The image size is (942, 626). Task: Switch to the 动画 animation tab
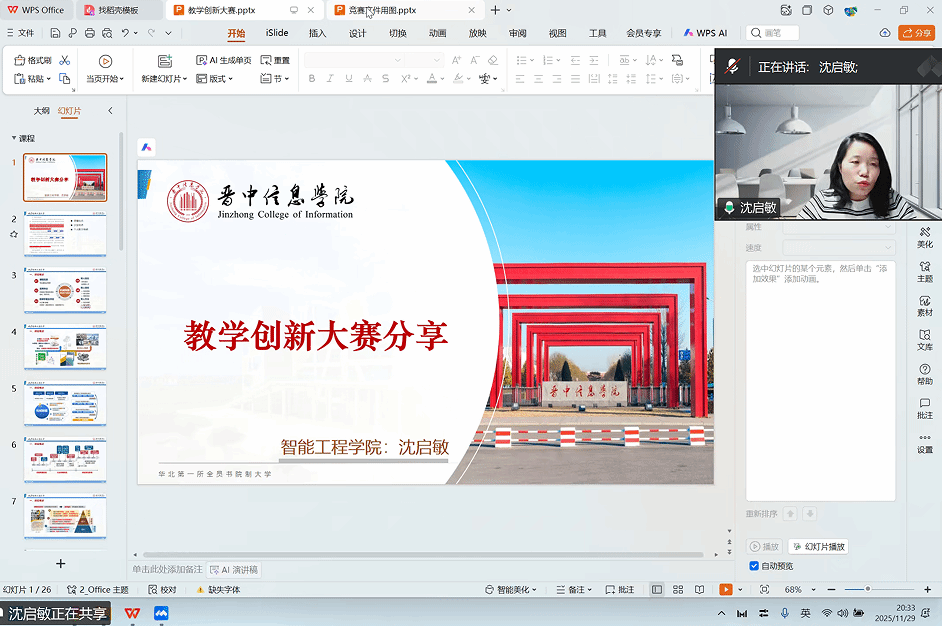point(437,33)
